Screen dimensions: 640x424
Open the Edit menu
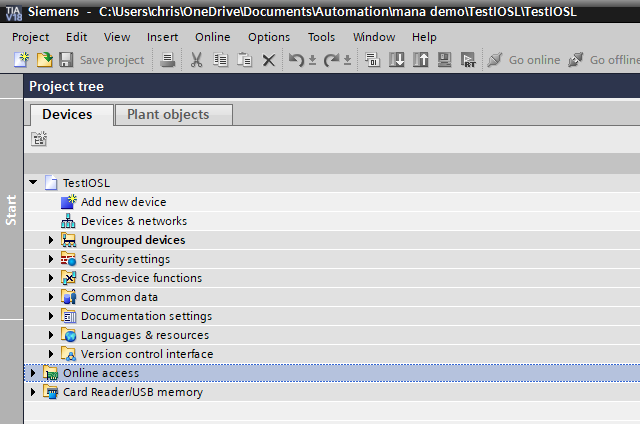(76, 37)
